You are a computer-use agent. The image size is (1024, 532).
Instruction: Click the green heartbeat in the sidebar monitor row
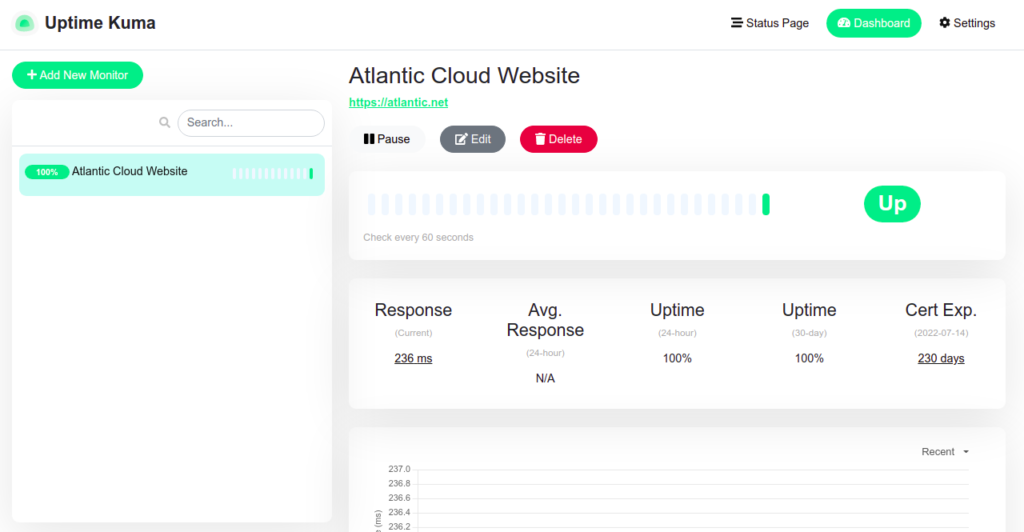(312, 174)
